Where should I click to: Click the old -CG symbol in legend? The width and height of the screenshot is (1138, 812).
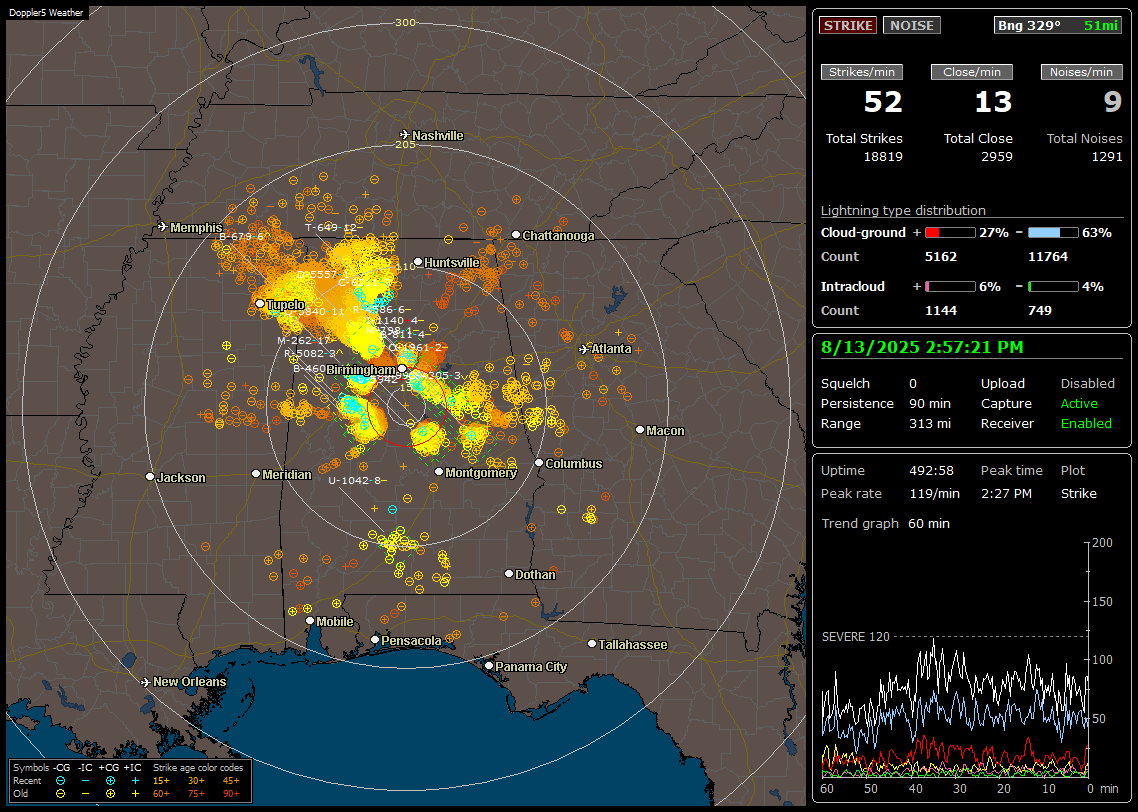[x=60, y=794]
